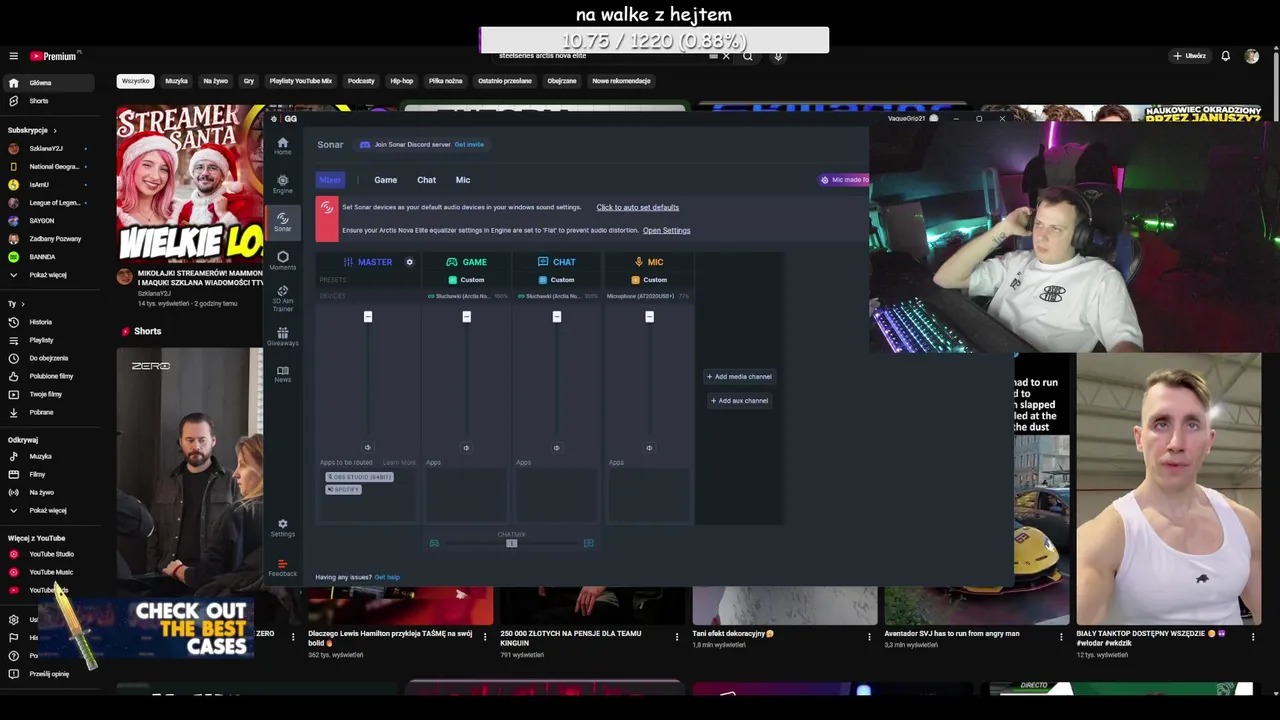The width and height of the screenshot is (1280, 720).
Task: Switch to the Chat tab in Sonar
Action: [426, 180]
